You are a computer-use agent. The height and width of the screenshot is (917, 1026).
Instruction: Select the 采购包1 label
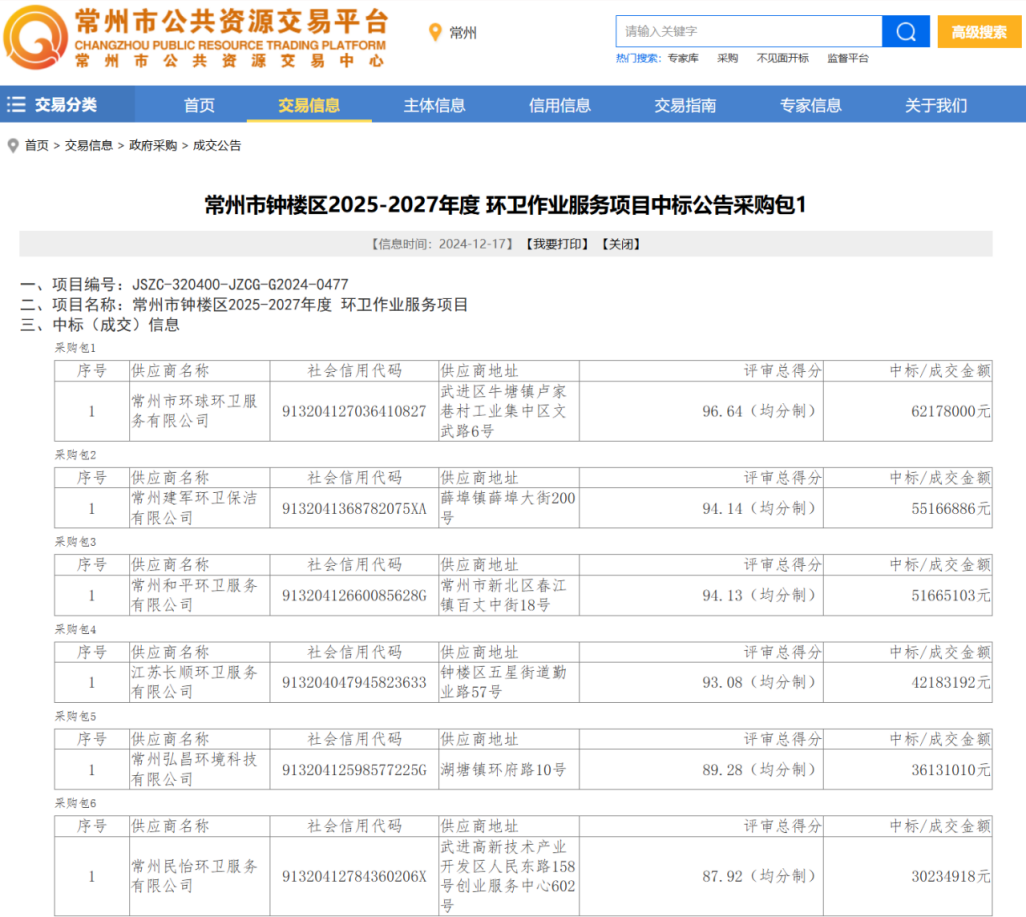[75, 348]
